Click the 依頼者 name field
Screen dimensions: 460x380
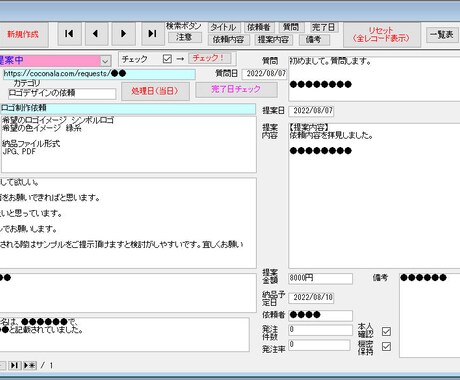click(320, 315)
